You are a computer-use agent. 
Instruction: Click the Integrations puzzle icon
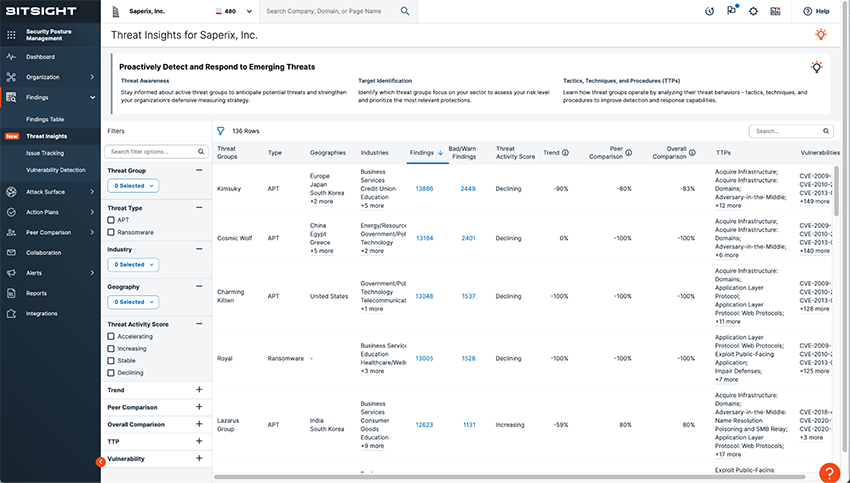[x=11, y=314]
